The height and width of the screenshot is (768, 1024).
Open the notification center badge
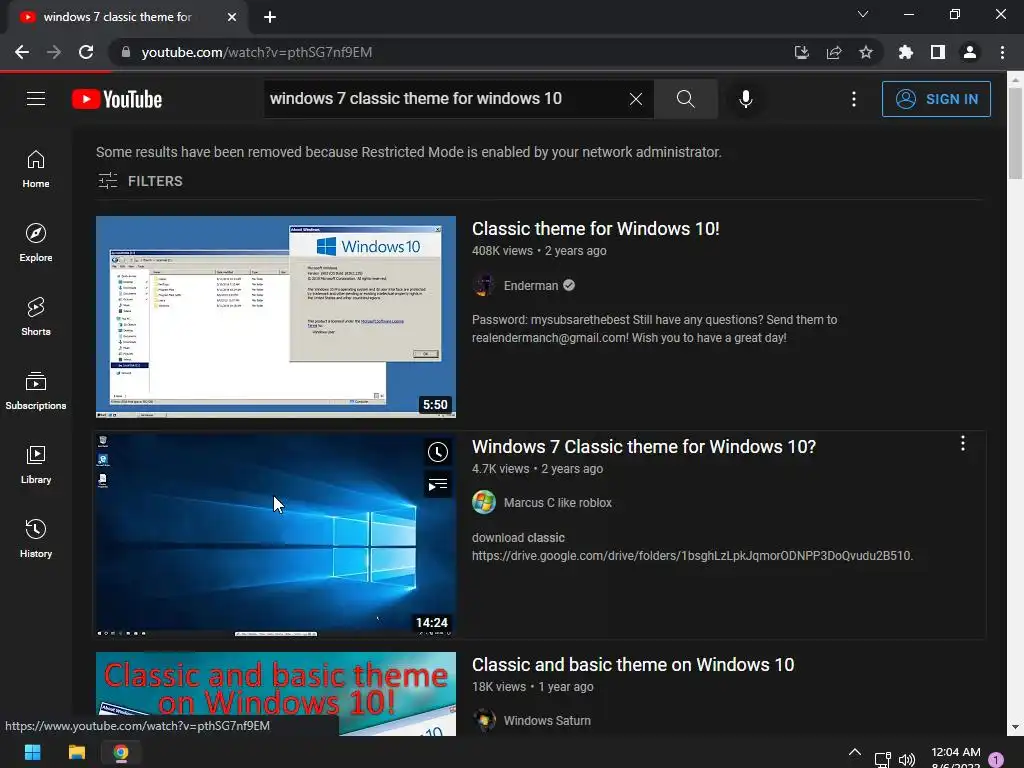(996, 760)
